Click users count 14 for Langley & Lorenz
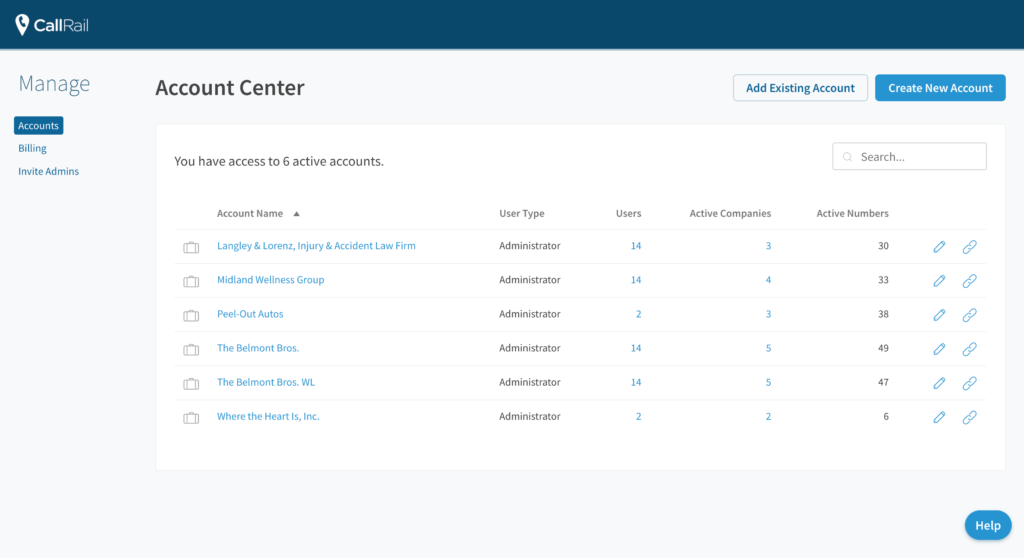The height and width of the screenshot is (558, 1024). [636, 246]
